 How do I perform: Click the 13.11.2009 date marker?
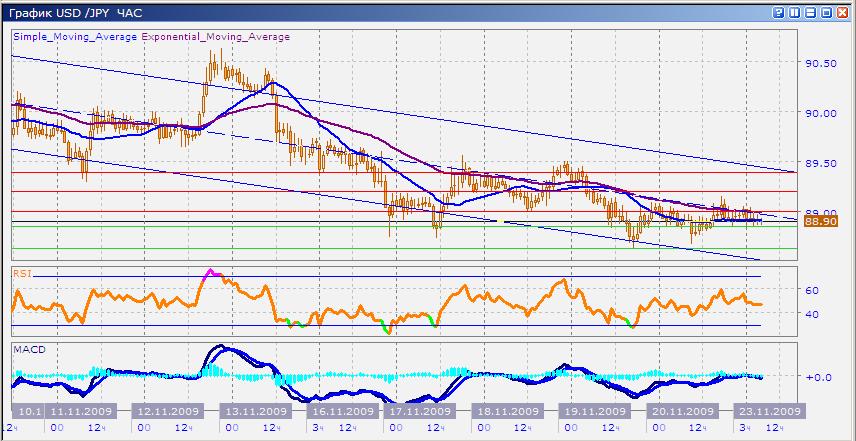click(256, 411)
